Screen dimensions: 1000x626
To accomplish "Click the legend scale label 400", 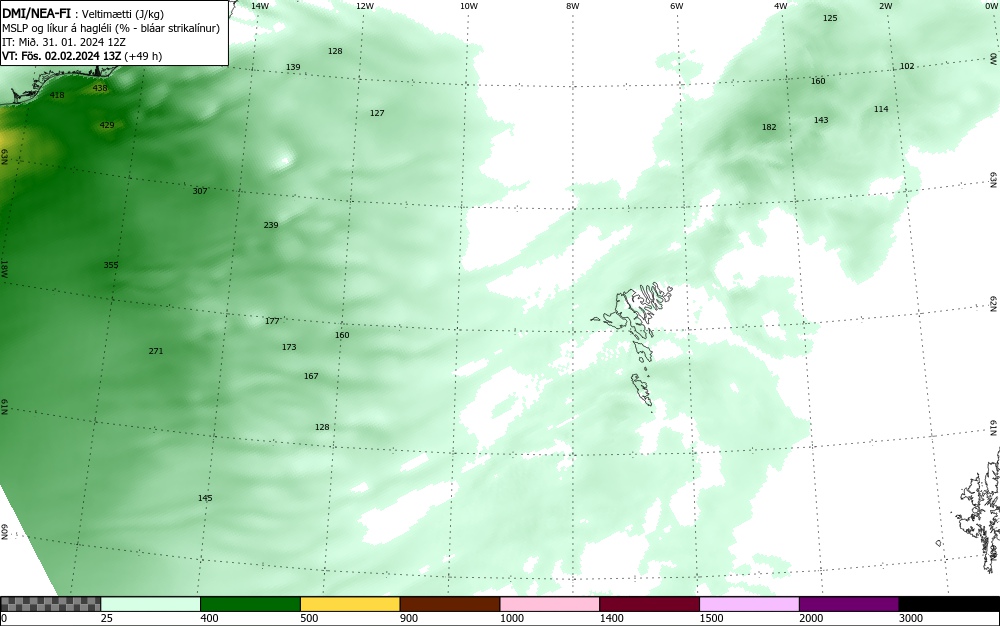I will [209, 618].
